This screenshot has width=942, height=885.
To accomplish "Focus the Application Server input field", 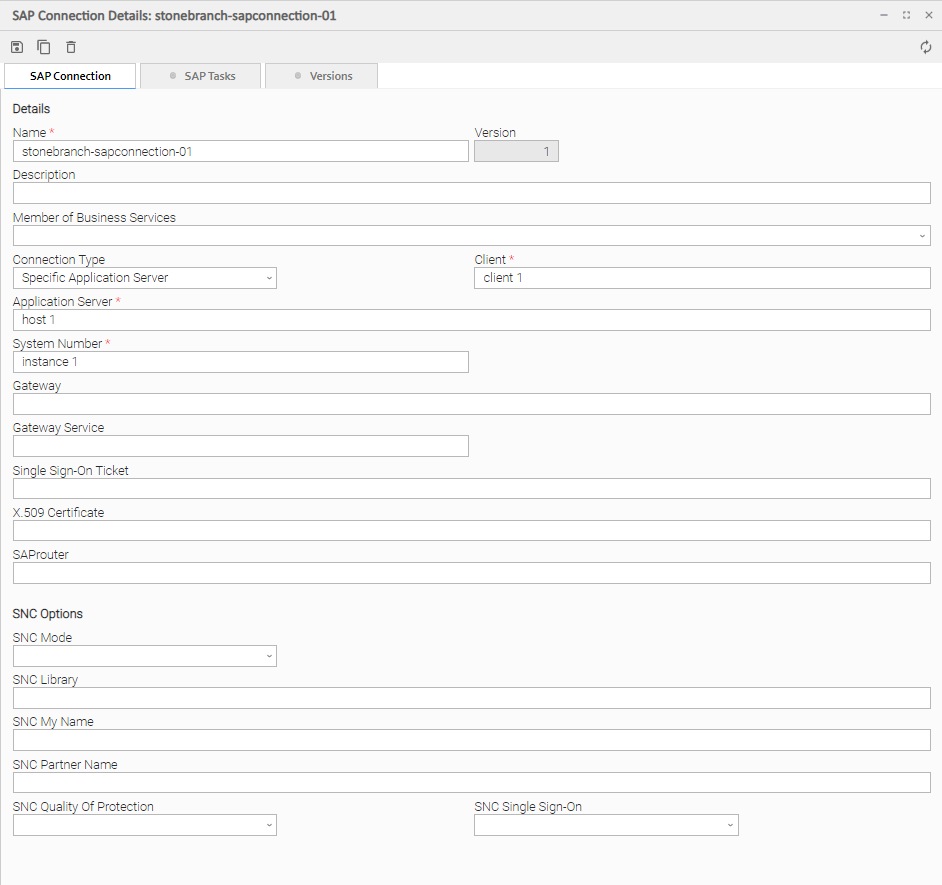I will point(471,320).
